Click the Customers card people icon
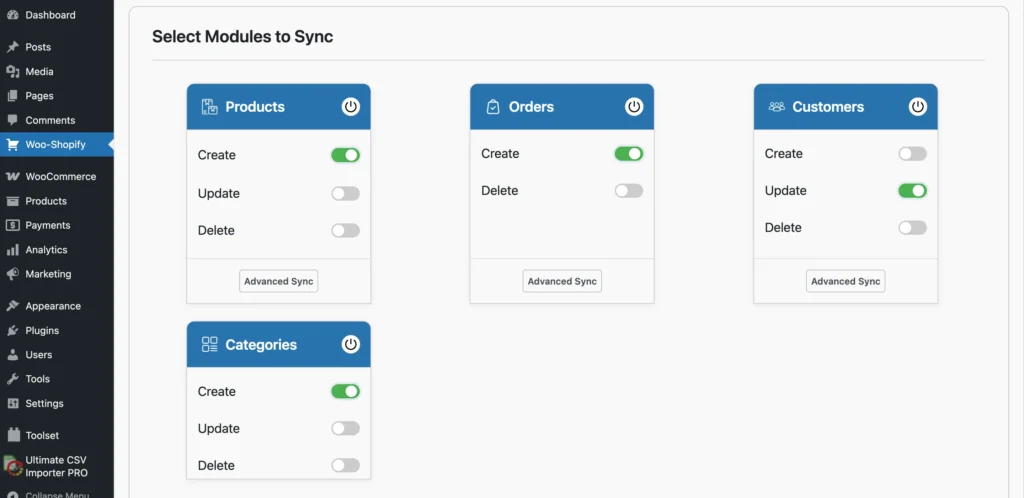Viewport: 1024px width, 498px height. point(776,106)
